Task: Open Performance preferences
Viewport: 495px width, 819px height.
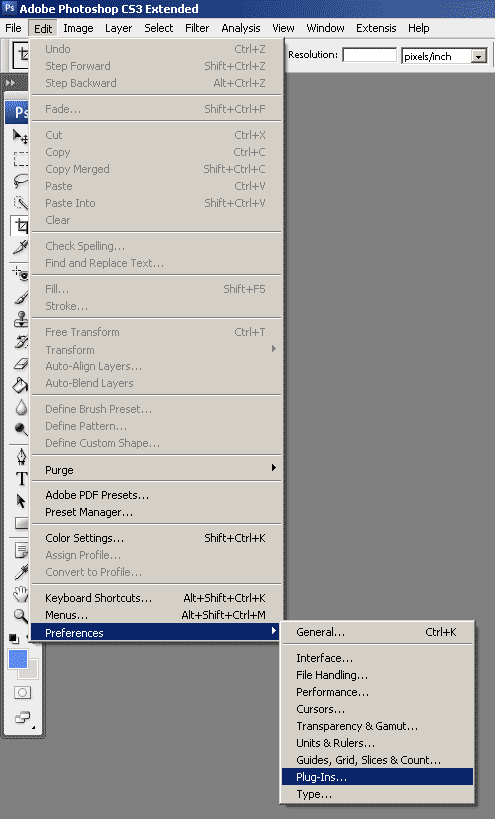Action: (378, 692)
